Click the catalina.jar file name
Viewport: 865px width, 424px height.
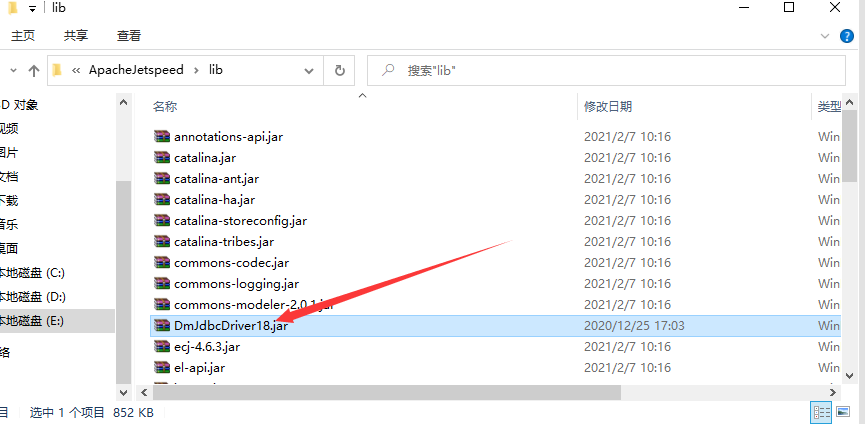point(205,158)
